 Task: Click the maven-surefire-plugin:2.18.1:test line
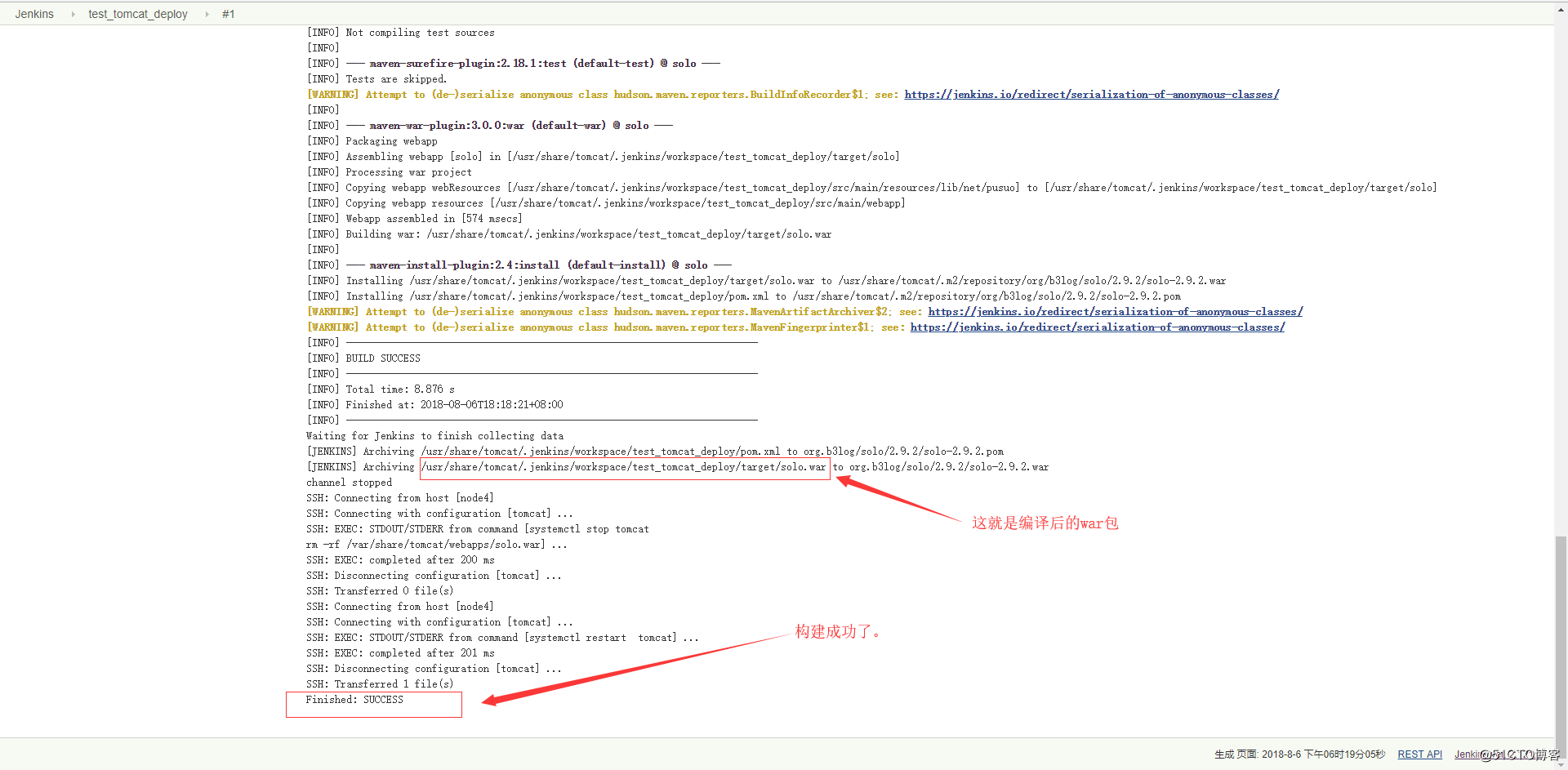[x=514, y=64]
